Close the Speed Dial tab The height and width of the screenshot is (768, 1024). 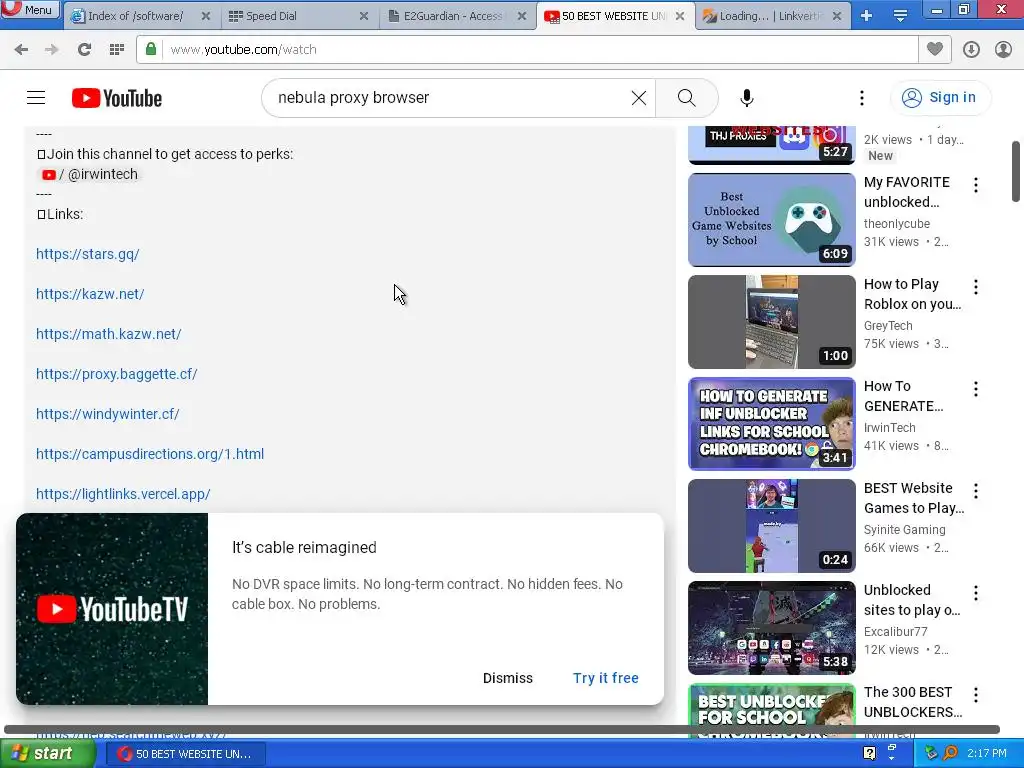pos(364,16)
